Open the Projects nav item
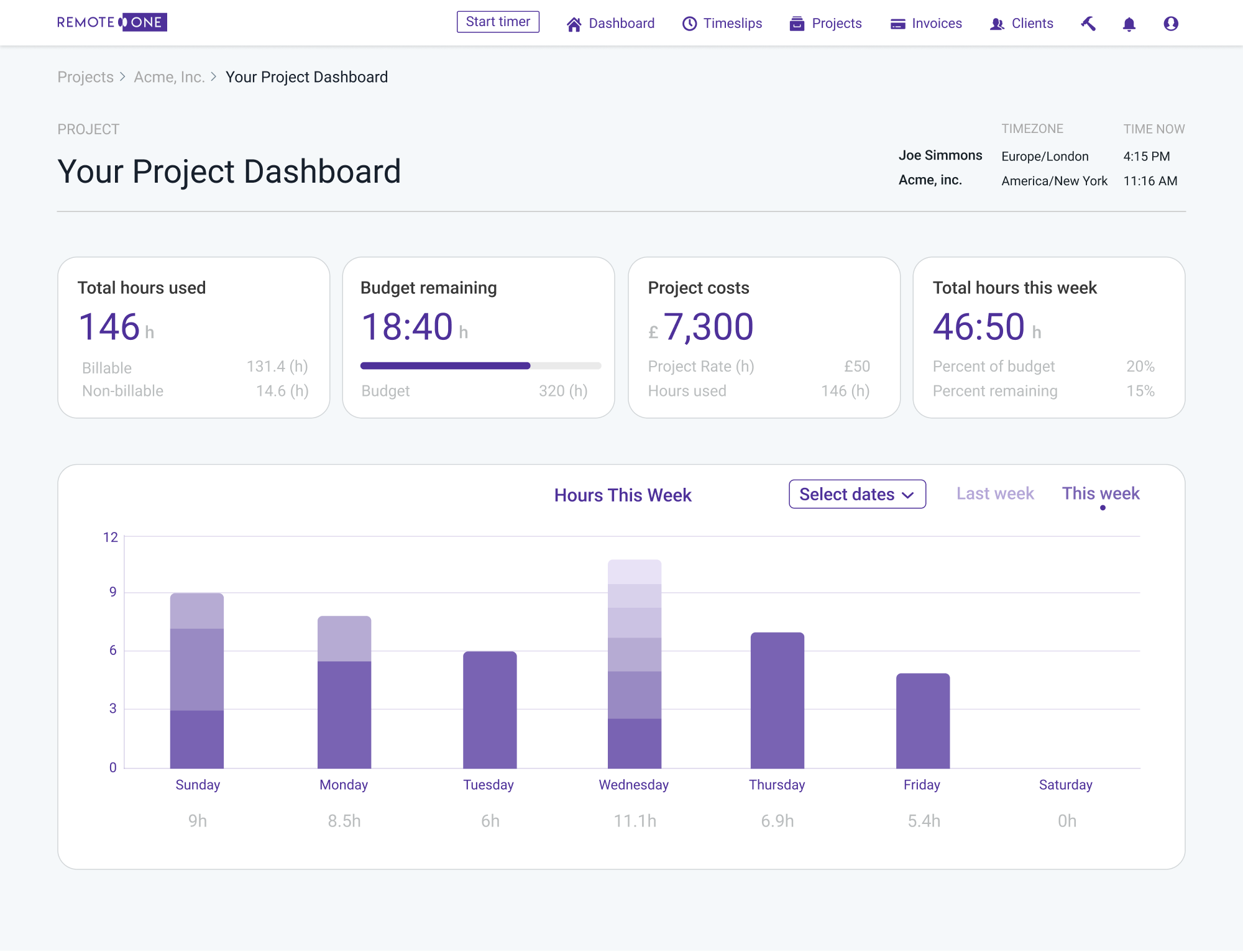Viewport: 1243px width, 952px height. [x=825, y=24]
